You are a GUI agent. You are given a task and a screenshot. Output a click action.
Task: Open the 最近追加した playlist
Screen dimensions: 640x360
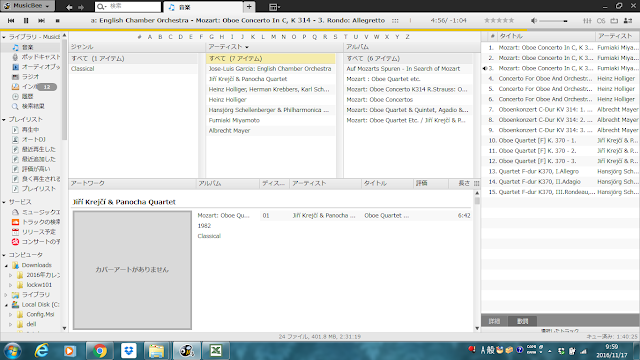pyautogui.click(x=38, y=159)
